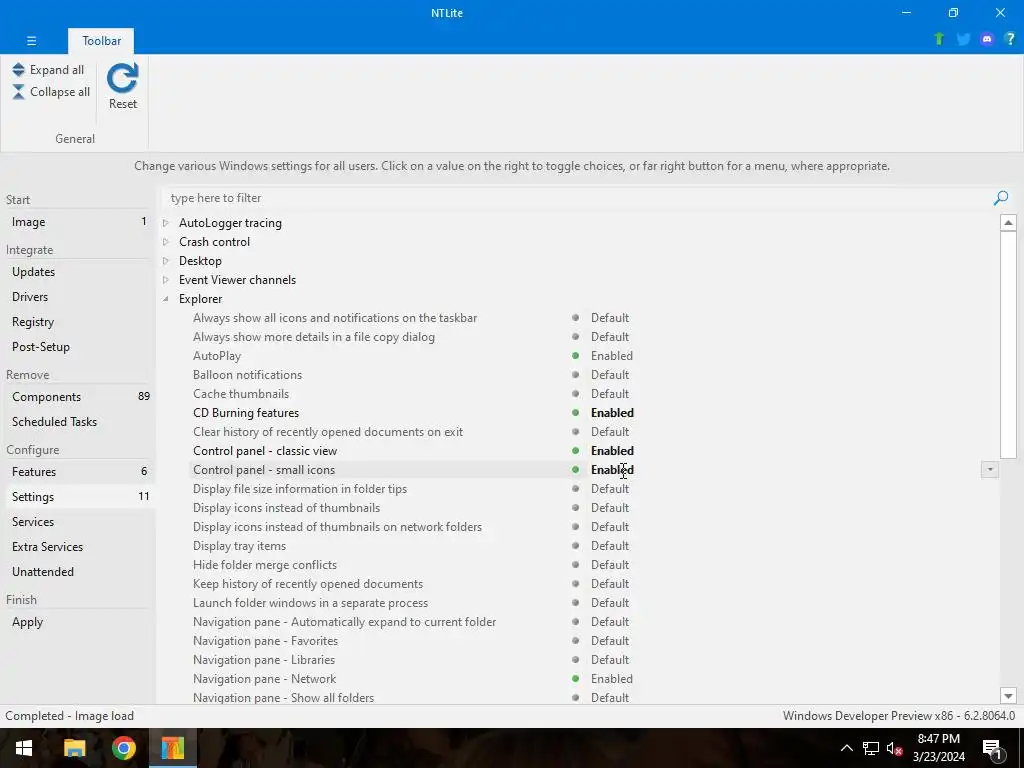Go to the Apply page

tap(79, 622)
